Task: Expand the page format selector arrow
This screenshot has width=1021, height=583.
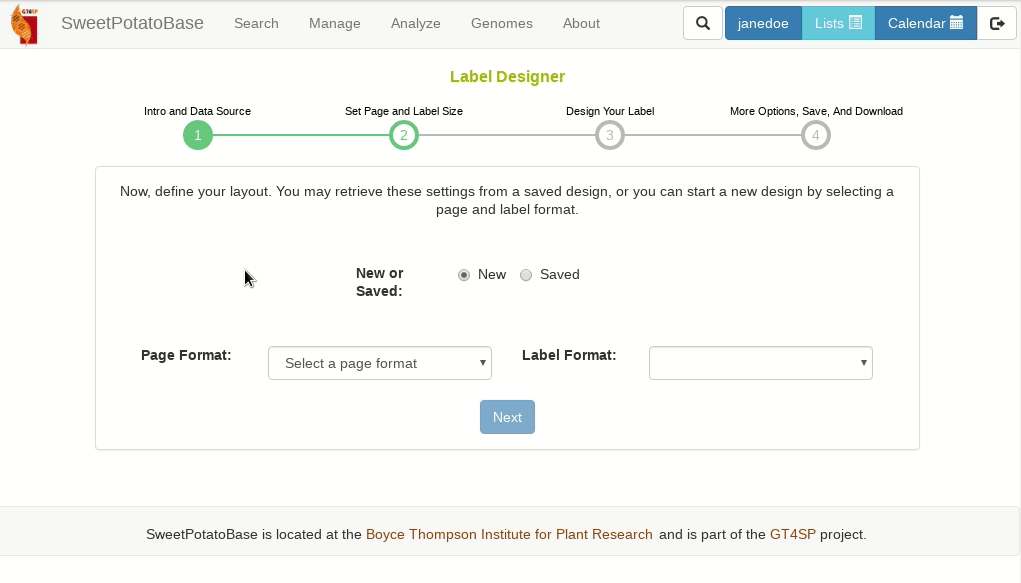Action: pos(481,363)
